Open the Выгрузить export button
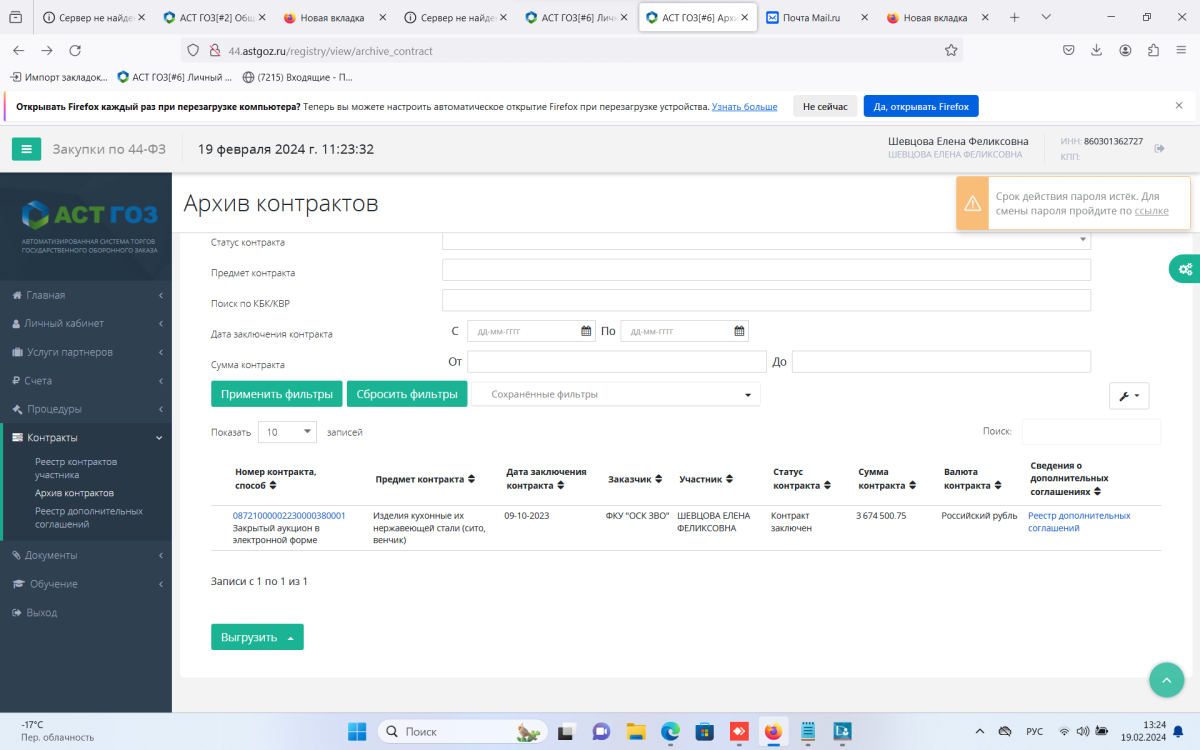 coord(257,637)
